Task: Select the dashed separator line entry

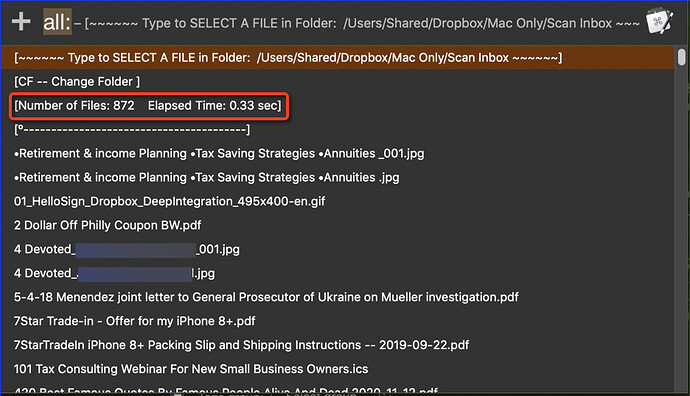Action: click(x=337, y=129)
